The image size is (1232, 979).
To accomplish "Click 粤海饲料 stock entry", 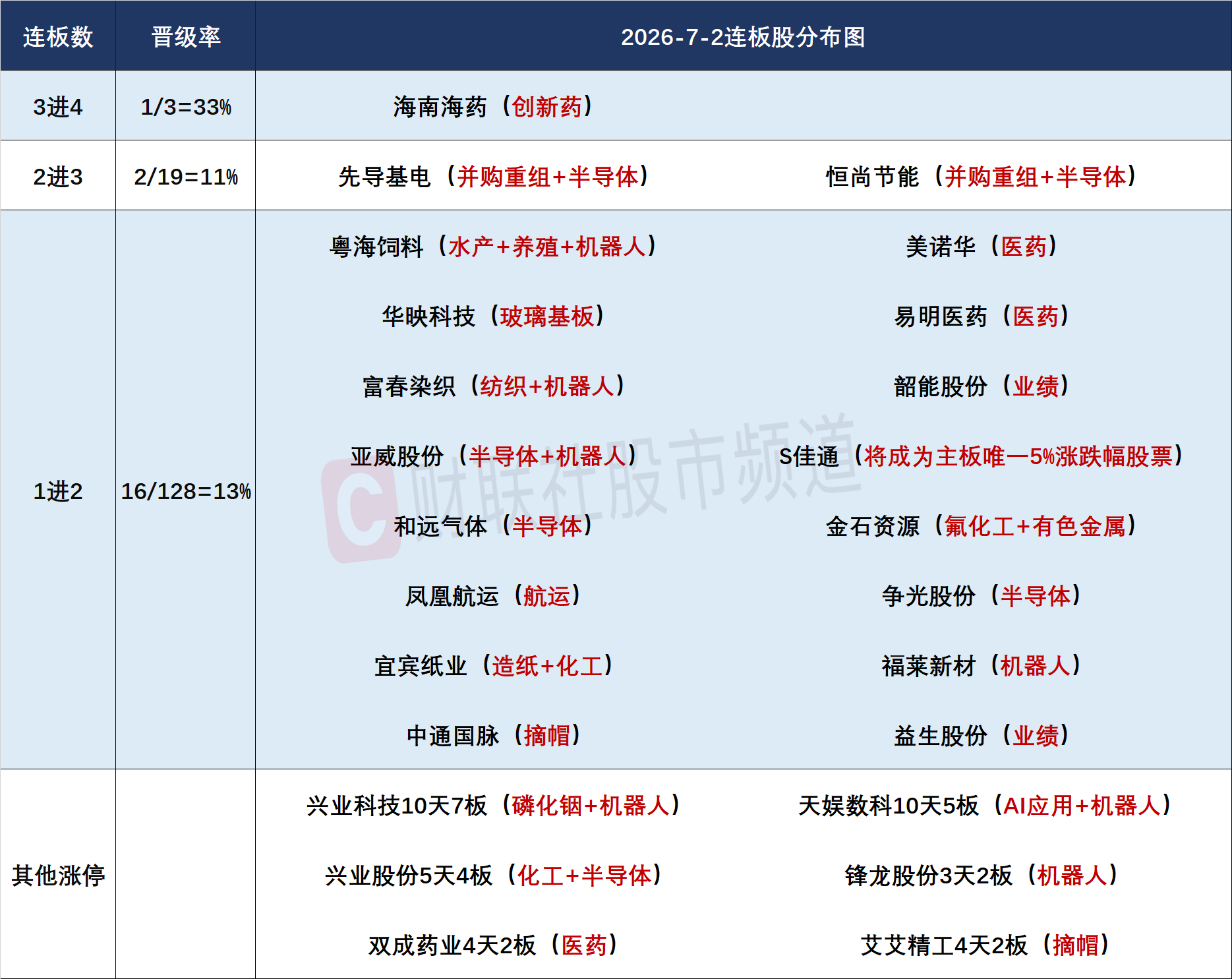I will tap(493, 246).
